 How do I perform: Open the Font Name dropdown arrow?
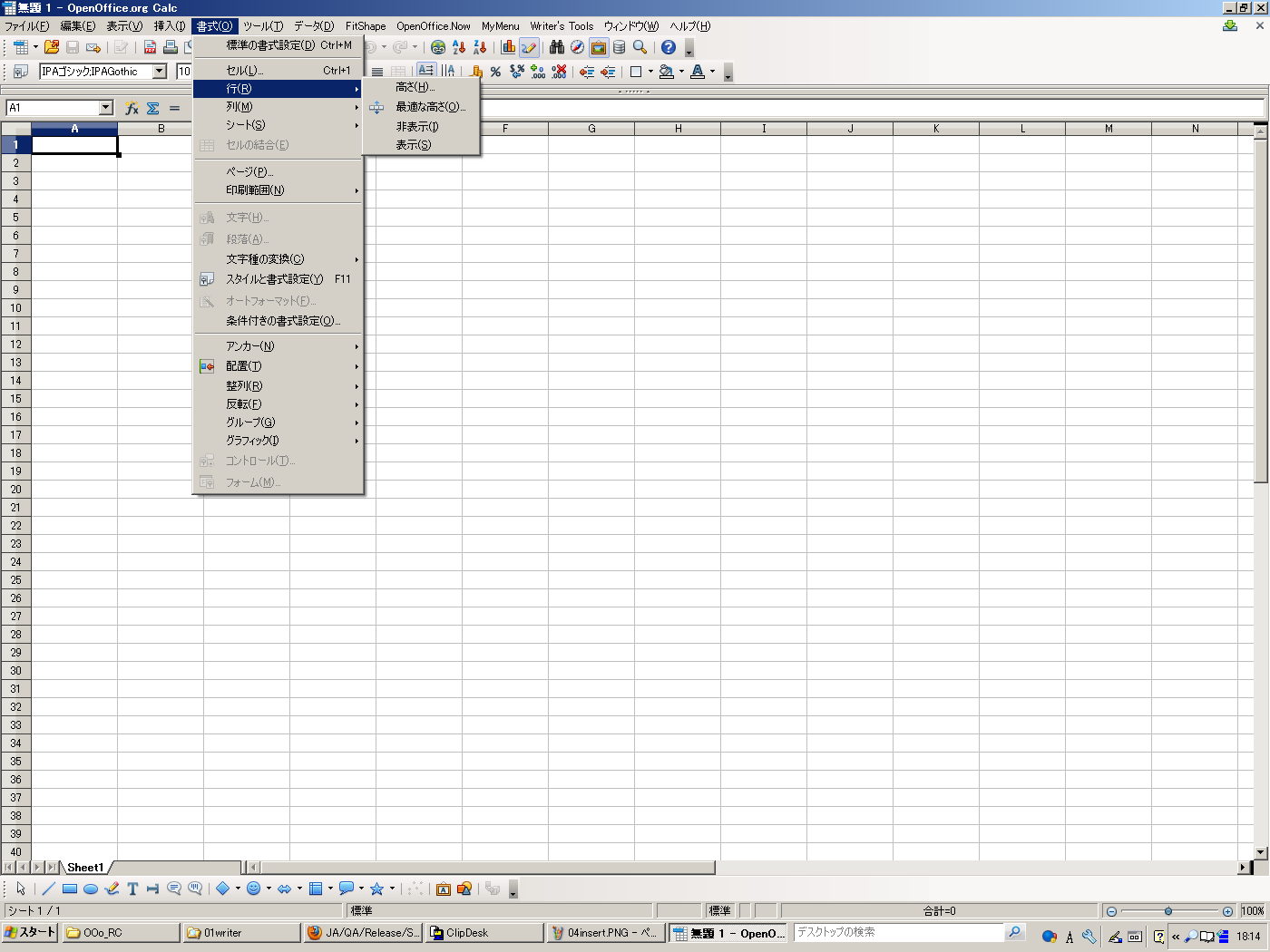tap(160, 72)
